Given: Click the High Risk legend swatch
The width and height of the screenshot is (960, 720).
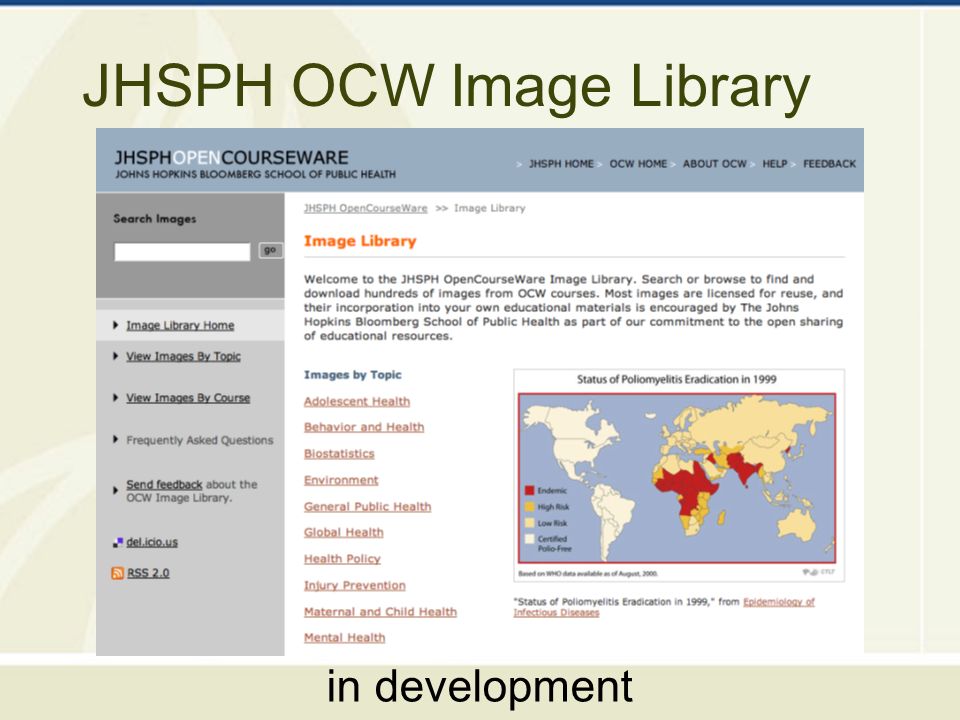Looking at the screenshot, I should (530, 507).
